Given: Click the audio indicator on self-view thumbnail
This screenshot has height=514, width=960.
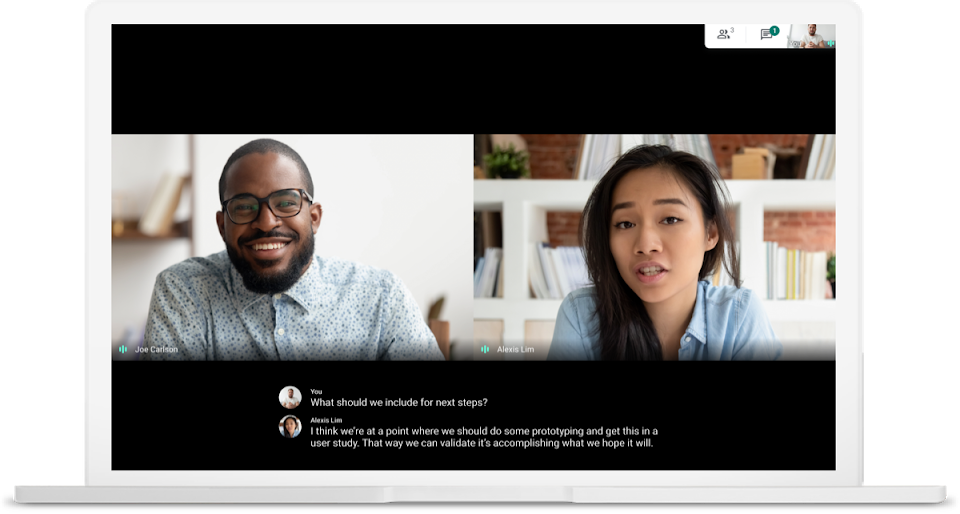Looking at the screenshot, I should (x=829, y=44).
